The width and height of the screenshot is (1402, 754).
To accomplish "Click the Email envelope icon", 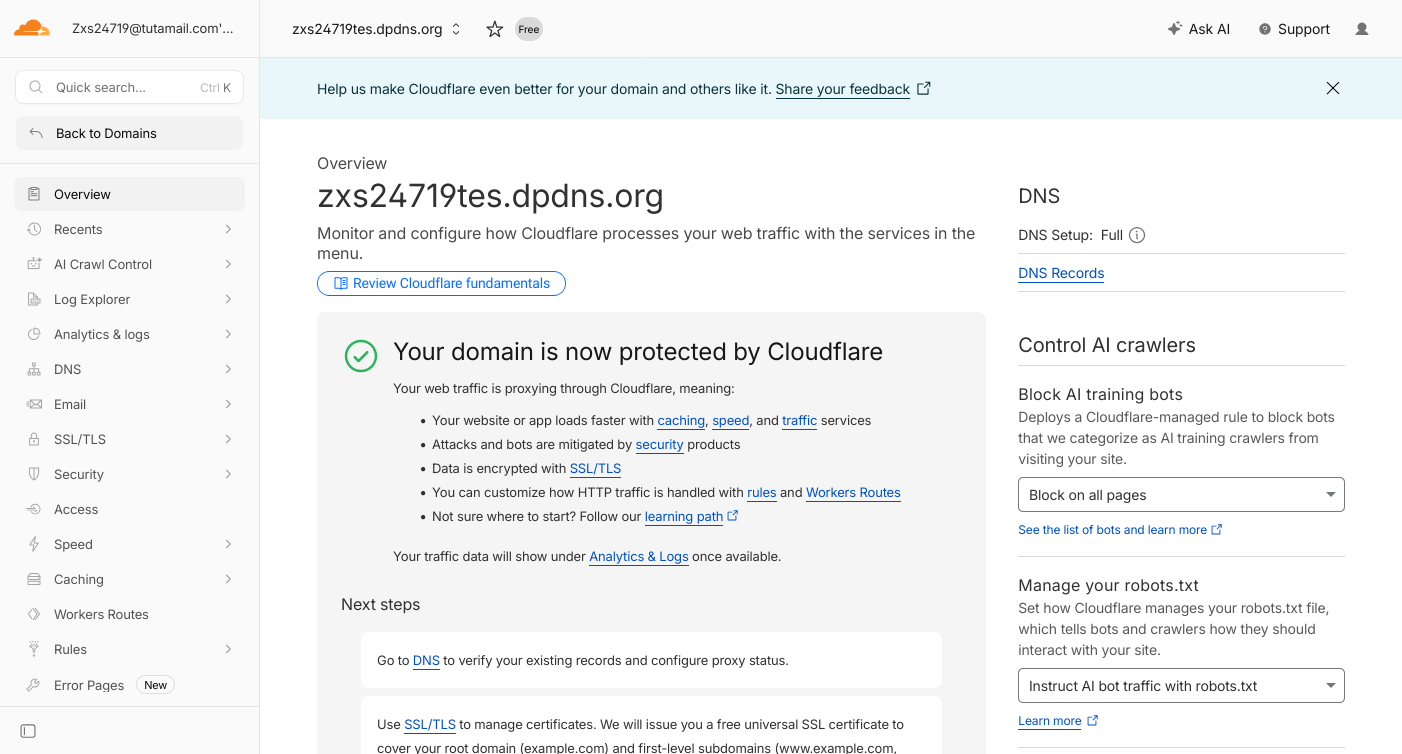I will pos(34,404).
